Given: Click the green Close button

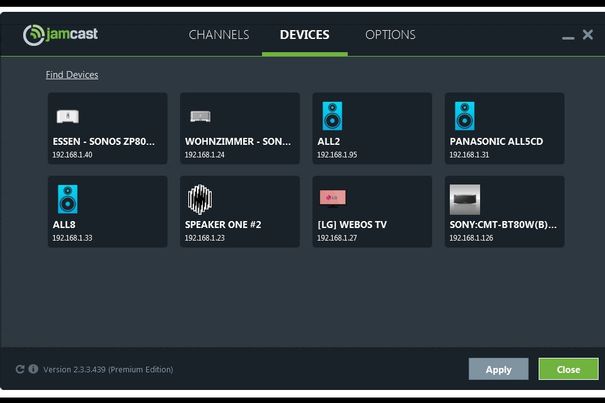Looking at the screenshot, I should pos(568,369).
